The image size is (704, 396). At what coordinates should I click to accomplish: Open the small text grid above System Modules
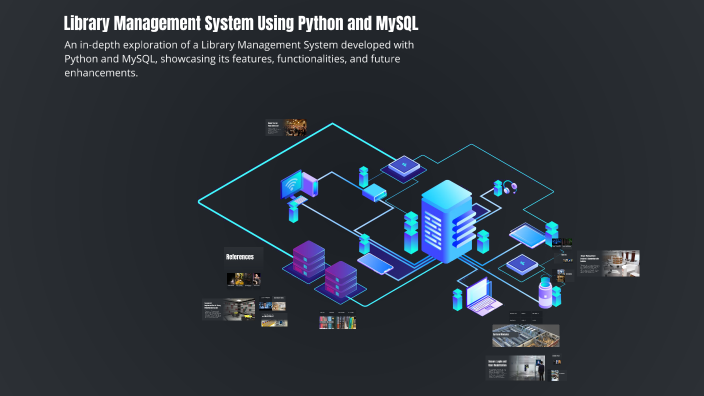[525, 317]
